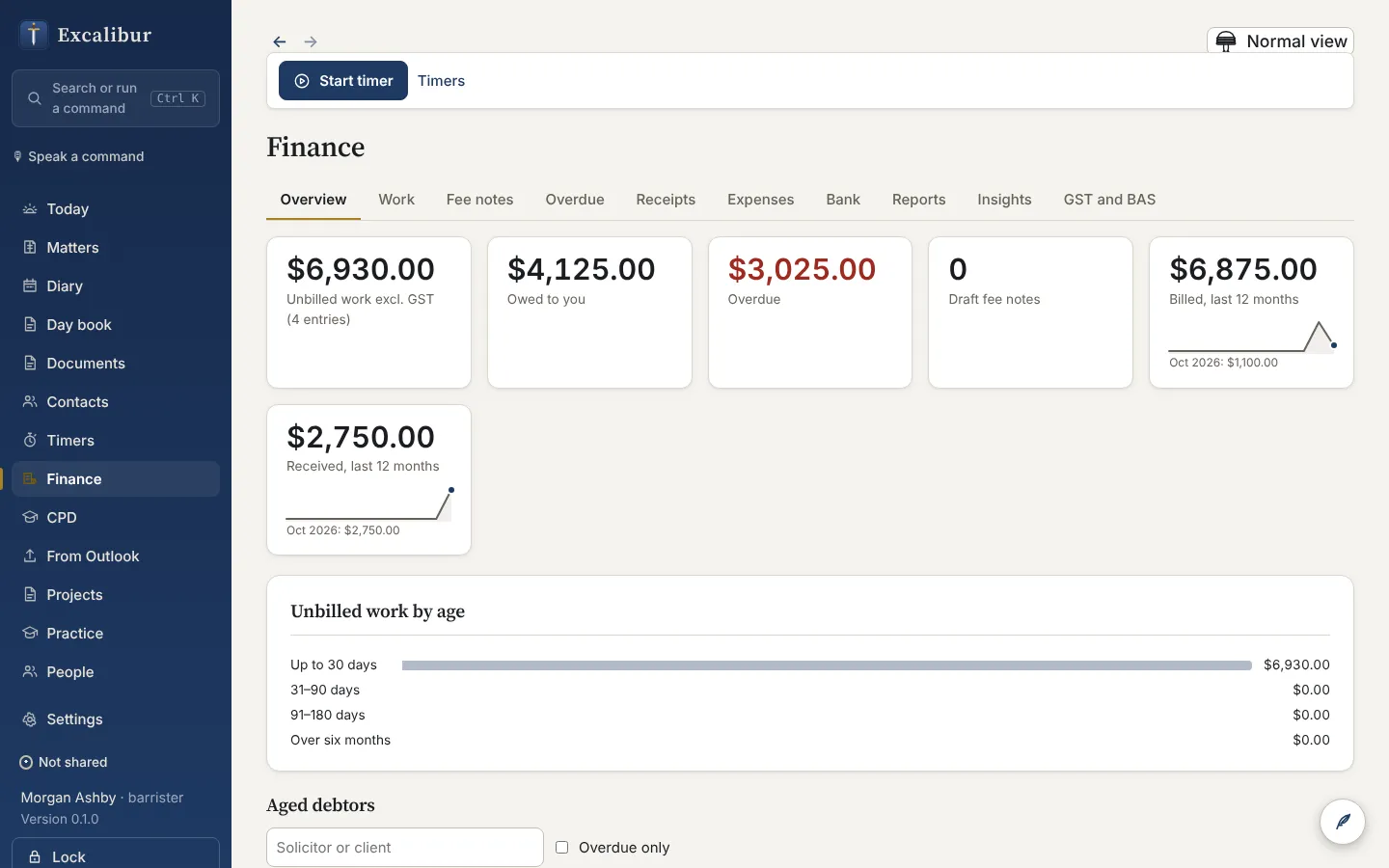
Task: Click the Diary calendar icon
Action: (30, 286)
